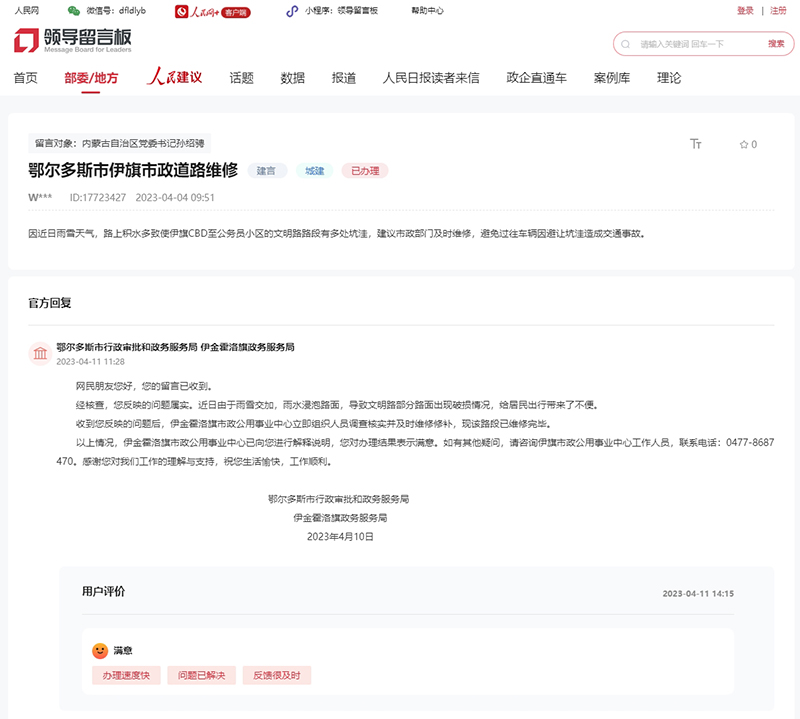Viewport: 800px width, 719px height.
Task: Go to the 首页 homepage menu
Action: (x=26, y=78)
